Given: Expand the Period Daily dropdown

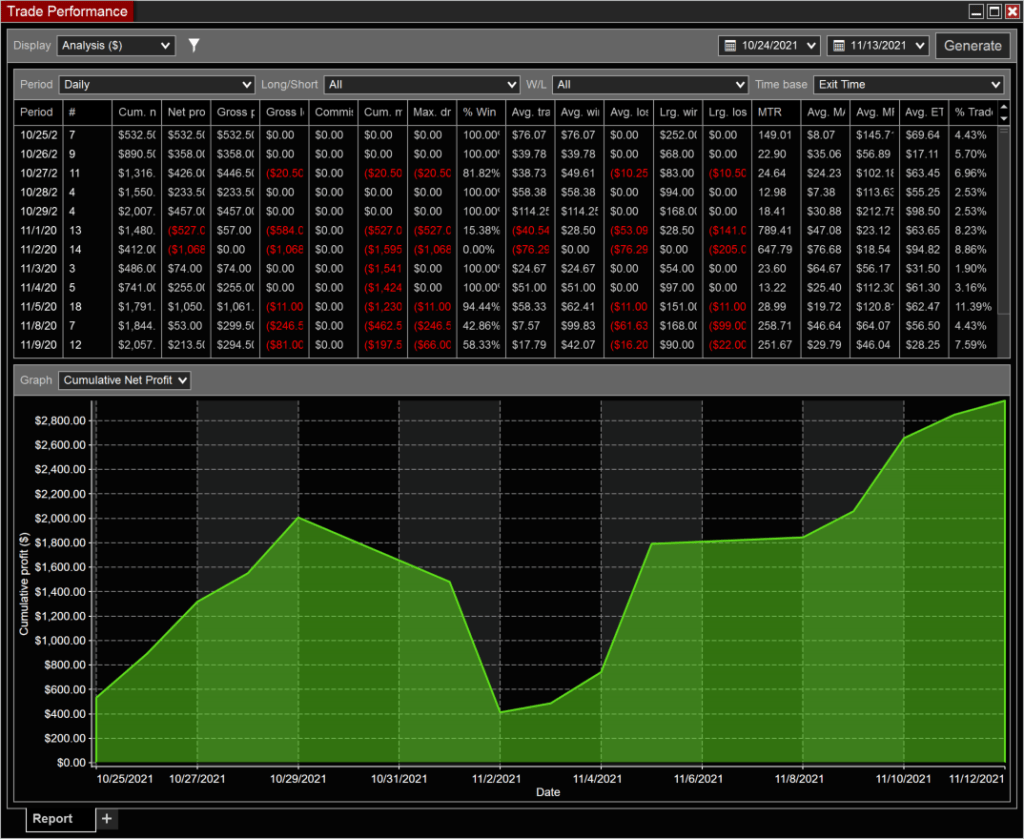Looking at the screenshot, I should (157, 85).
